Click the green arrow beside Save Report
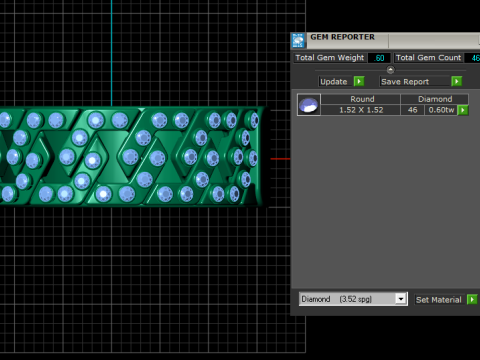The width and height of the screenshot is (480, 360). 457,81
